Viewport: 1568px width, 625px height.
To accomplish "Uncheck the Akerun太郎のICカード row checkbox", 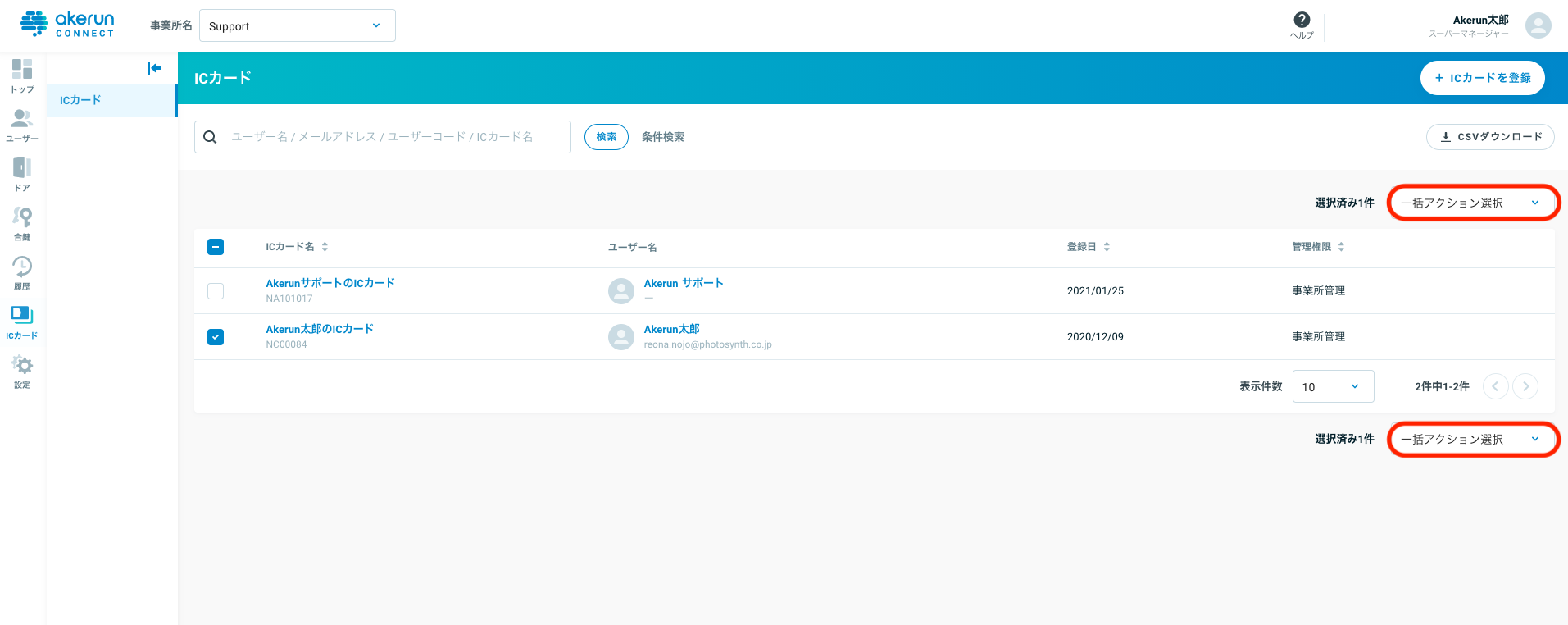I will coord(216,337).
